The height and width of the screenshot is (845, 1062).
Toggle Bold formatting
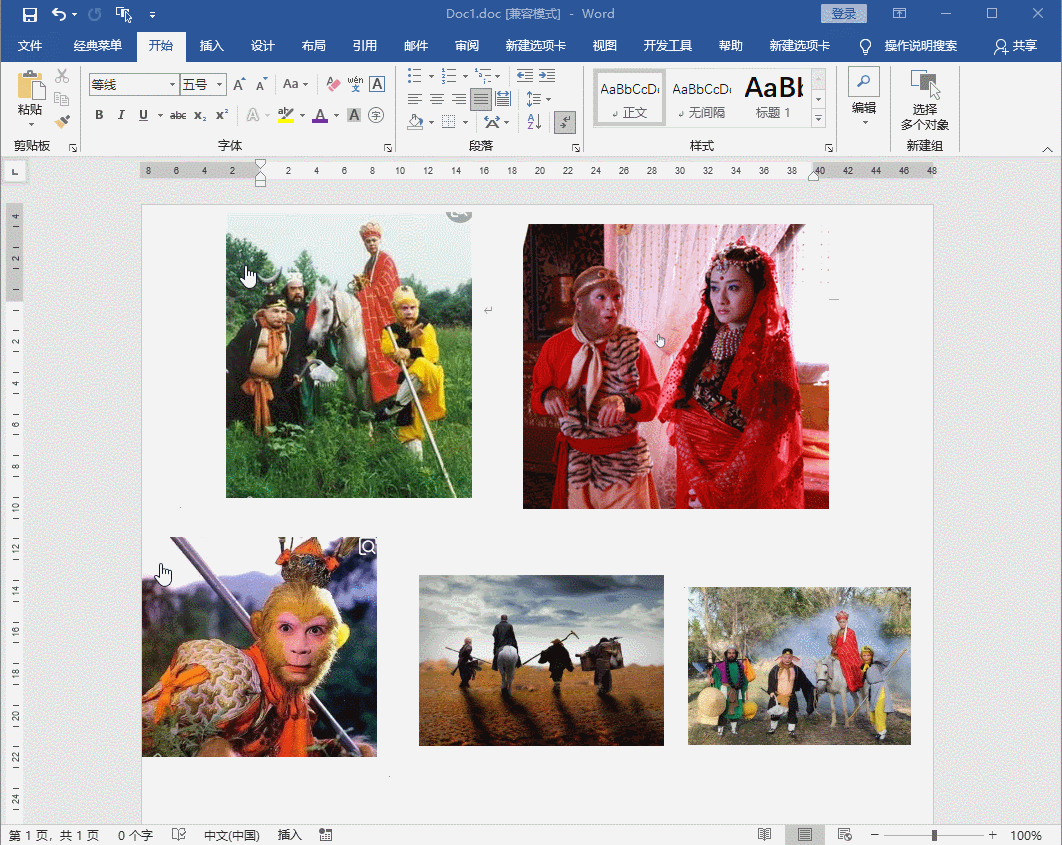[100, 115]
